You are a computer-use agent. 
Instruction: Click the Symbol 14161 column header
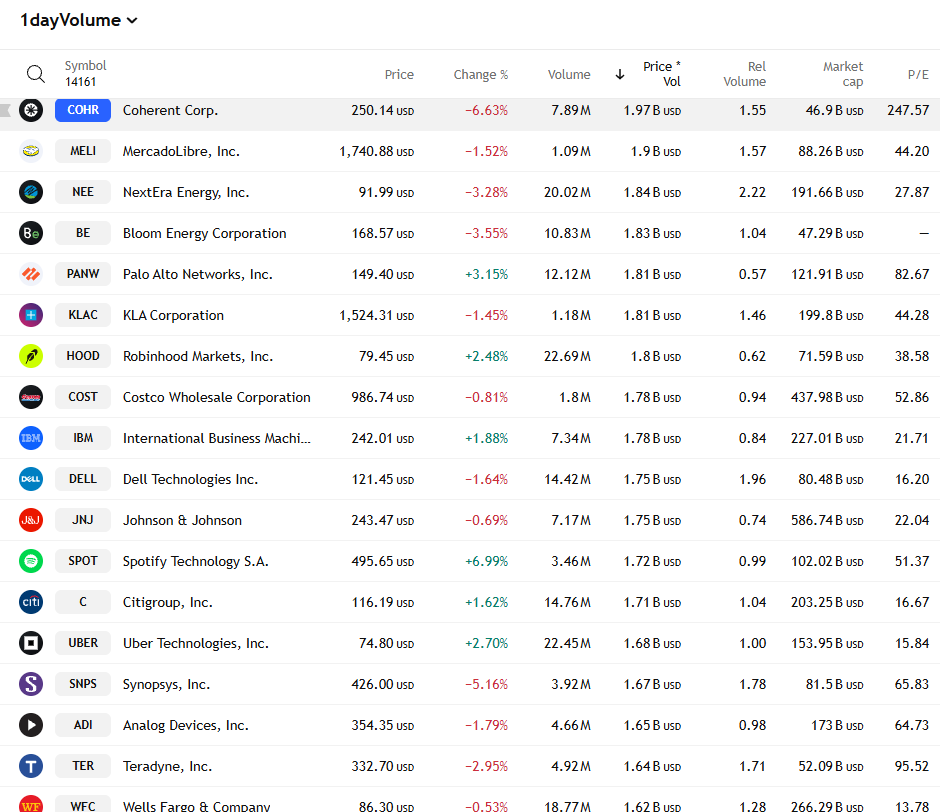point(86,74)
